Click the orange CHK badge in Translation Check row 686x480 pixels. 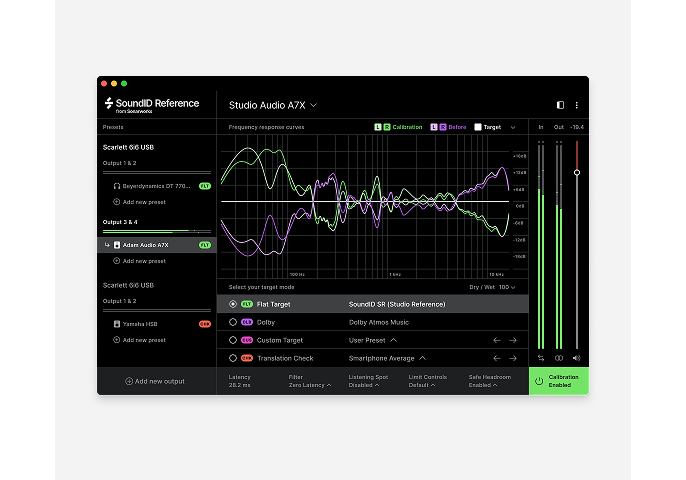point(247,358)
